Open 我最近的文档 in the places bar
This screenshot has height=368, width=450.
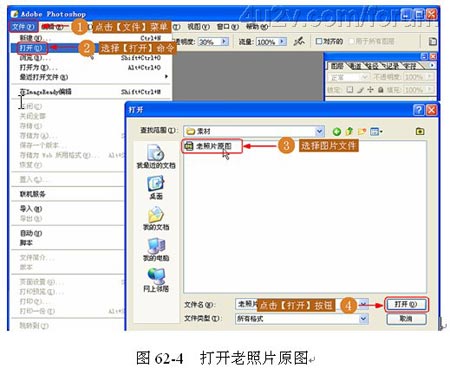pos(156,156)
